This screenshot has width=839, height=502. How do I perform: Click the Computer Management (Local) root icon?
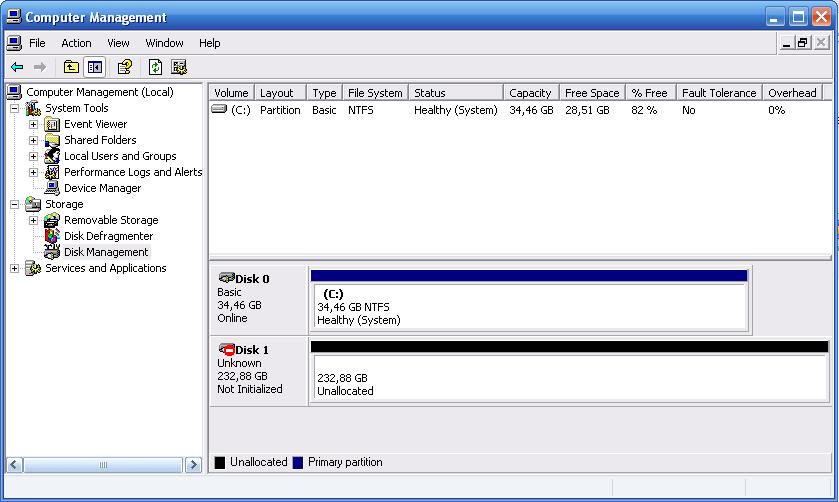click(x=14, y=92)
